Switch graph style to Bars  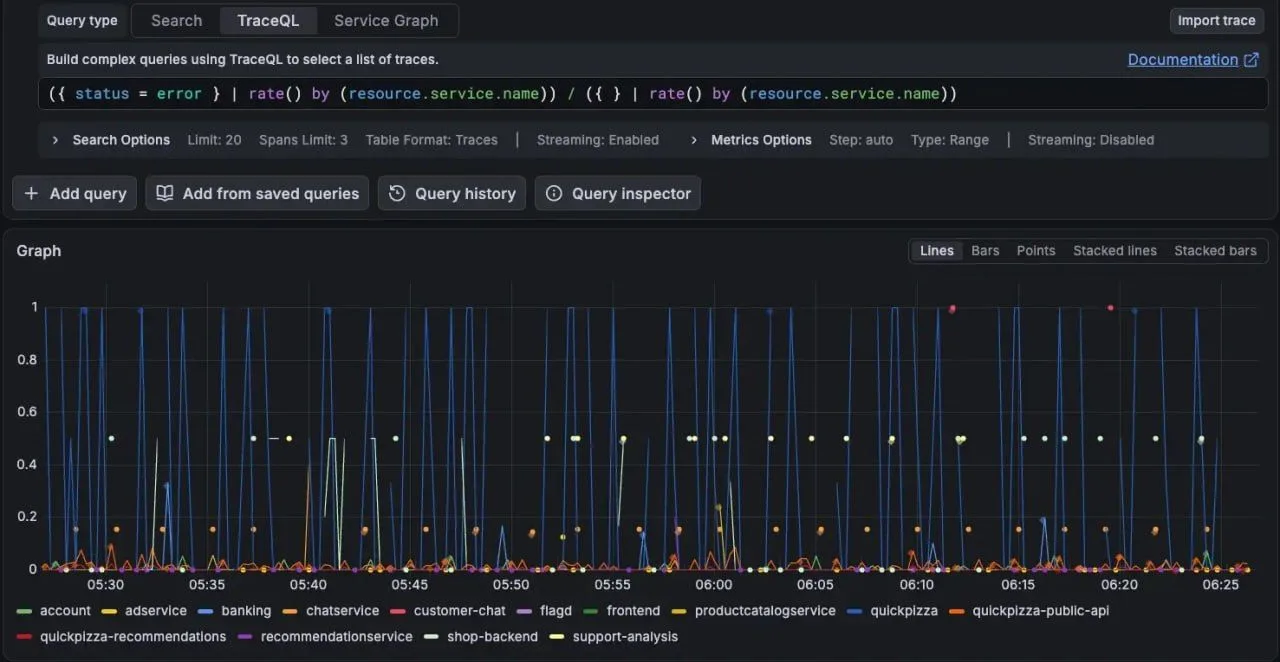point(985,251)
